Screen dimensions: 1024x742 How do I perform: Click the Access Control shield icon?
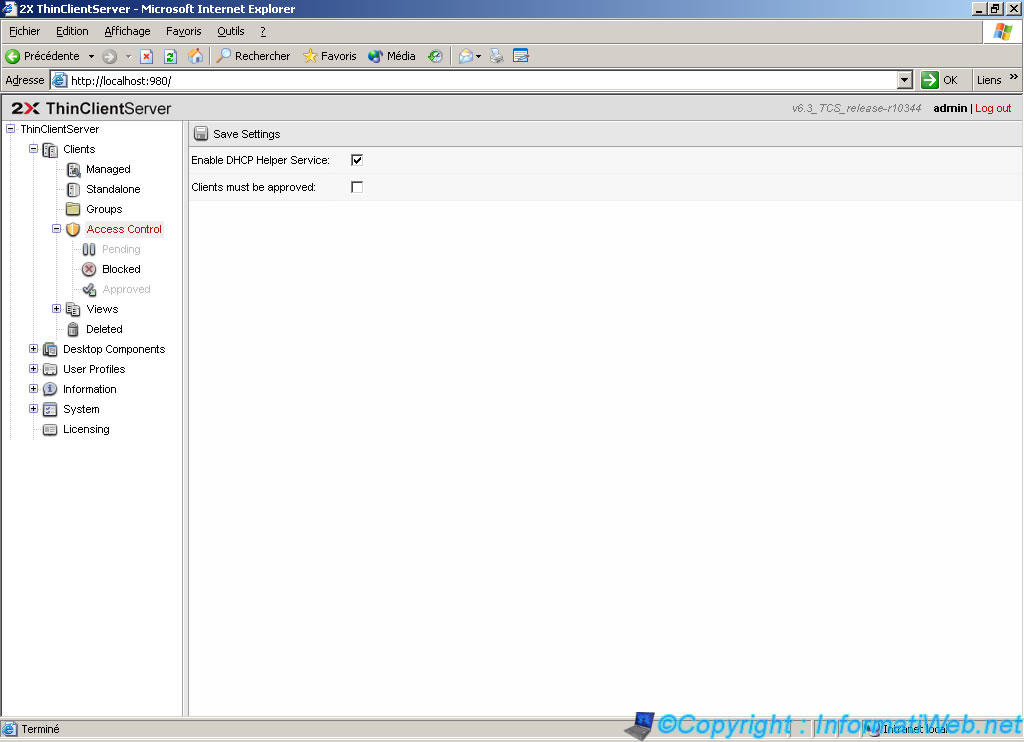coord(73,229)
